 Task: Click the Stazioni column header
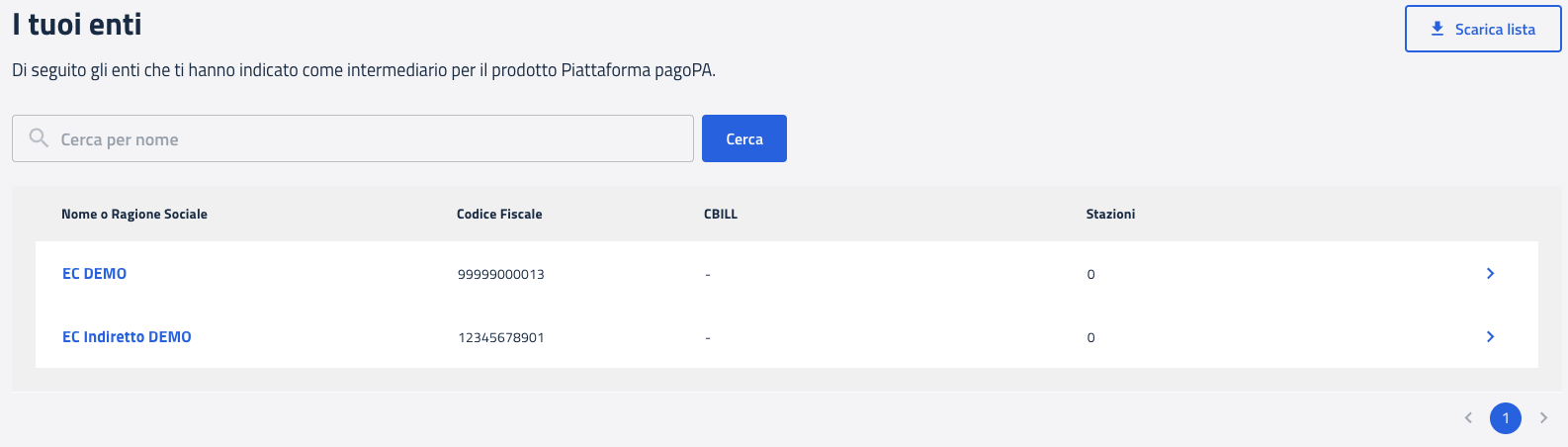click(1110, 215)
